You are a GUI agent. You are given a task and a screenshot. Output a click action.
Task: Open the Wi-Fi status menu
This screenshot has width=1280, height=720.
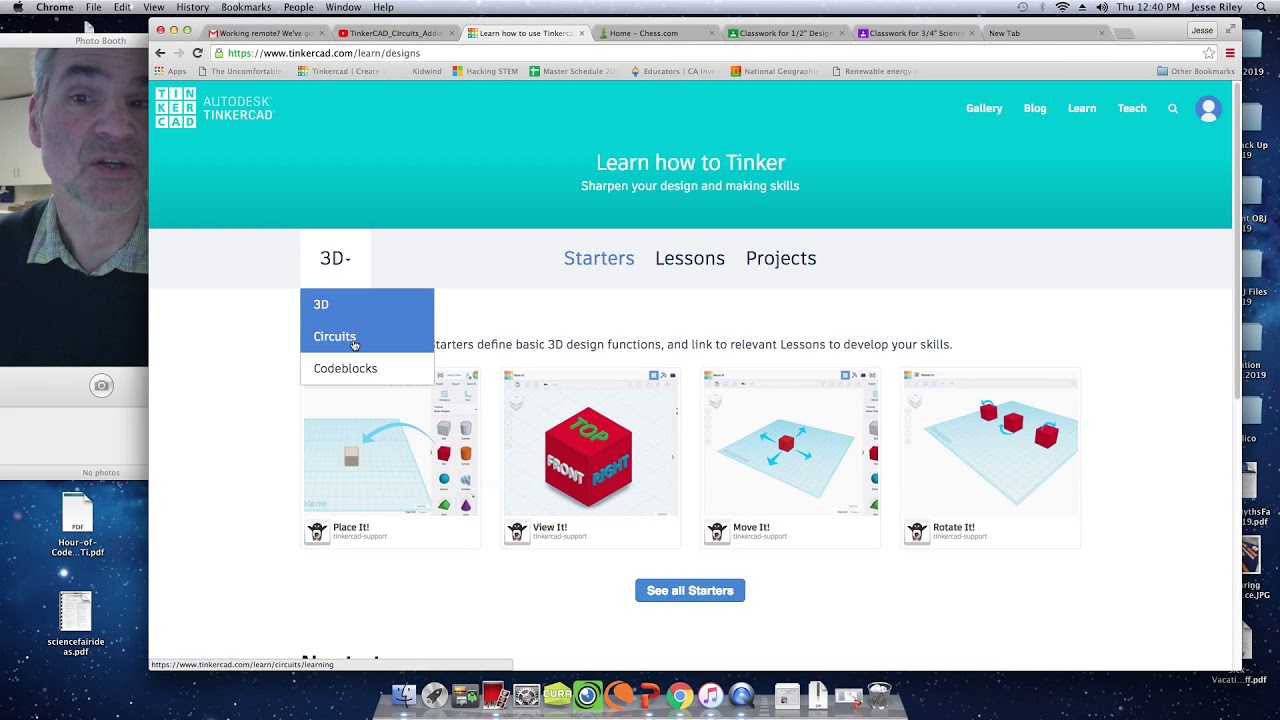tap(1062, 7)
